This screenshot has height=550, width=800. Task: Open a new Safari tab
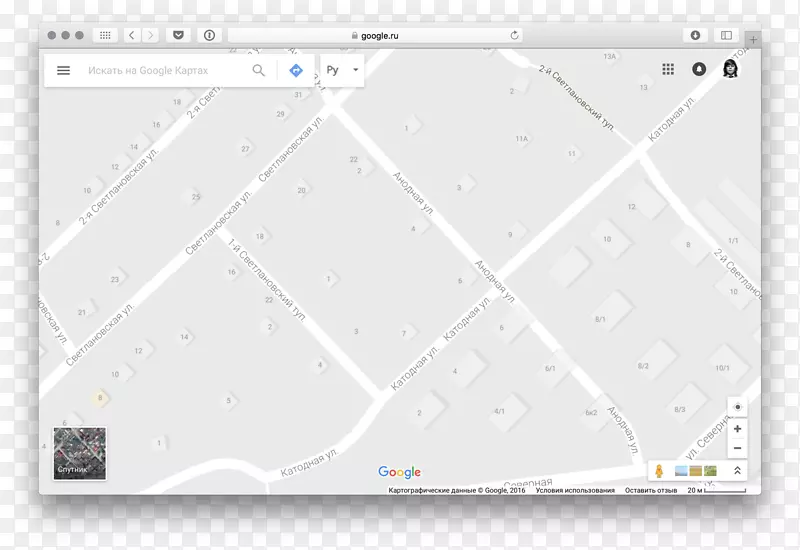(753, 39)
